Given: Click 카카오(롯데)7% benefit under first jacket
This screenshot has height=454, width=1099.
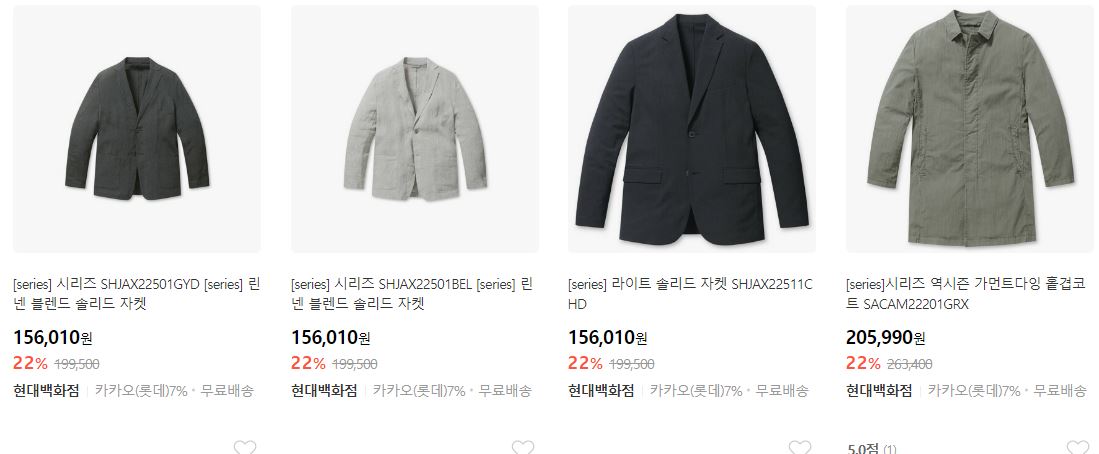Looking at the screenshot, I should pos(142,391).
